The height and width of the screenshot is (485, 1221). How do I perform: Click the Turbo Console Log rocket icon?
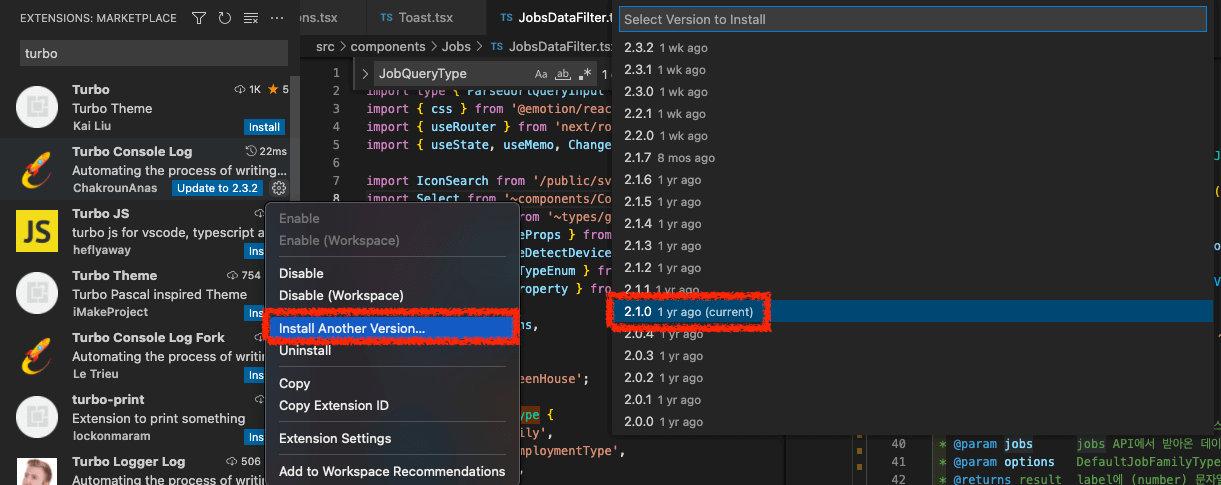click(x=36, y=170)
